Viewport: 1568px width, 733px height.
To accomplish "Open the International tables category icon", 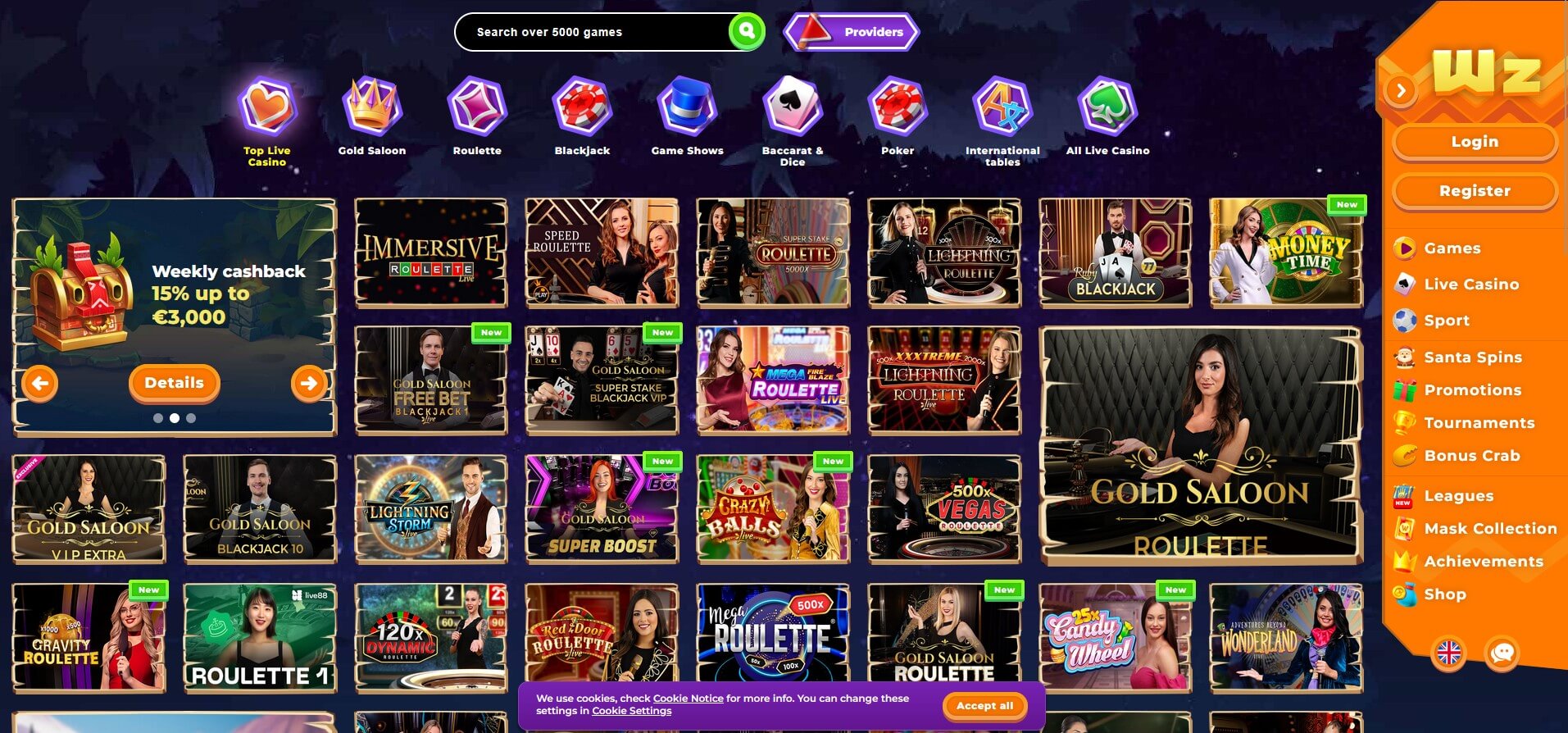I will point(1002,106).
